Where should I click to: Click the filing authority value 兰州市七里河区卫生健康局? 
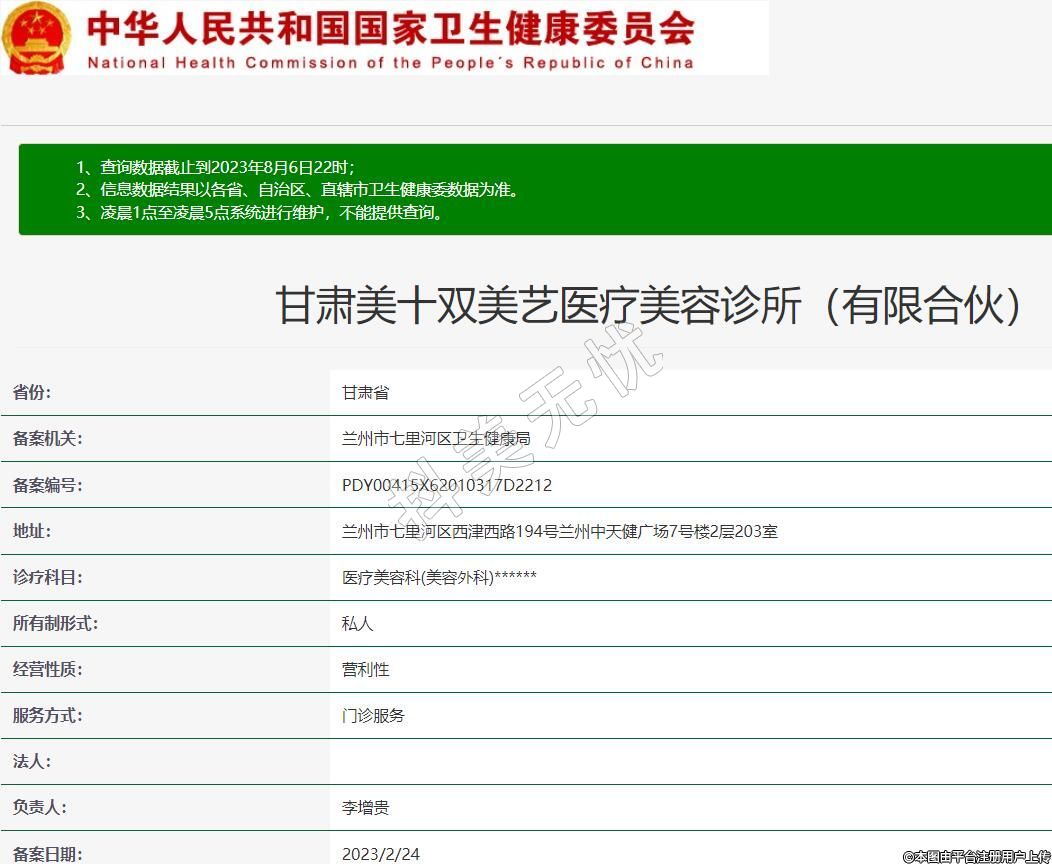coord(436,439)
